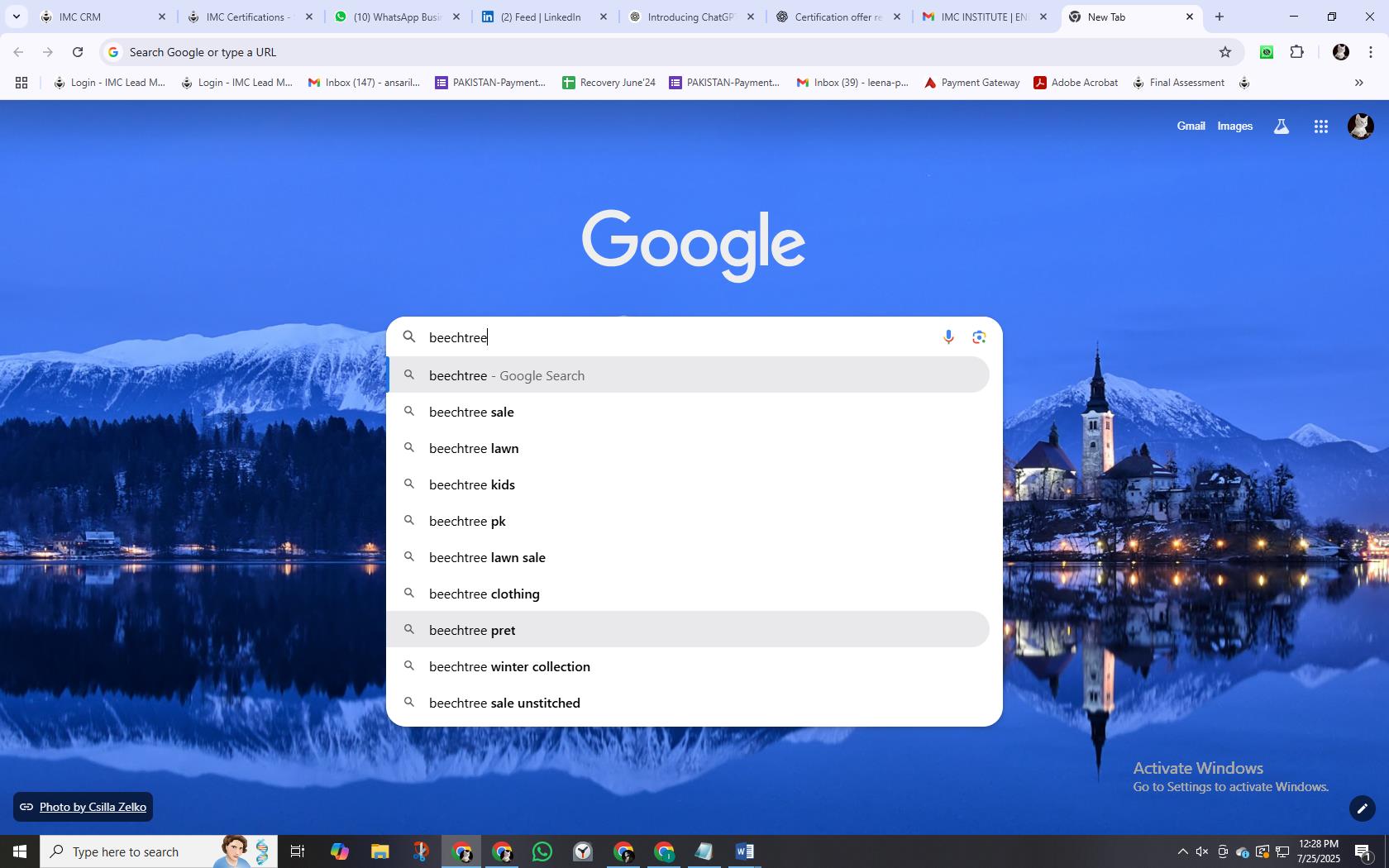Image resolution: width=1389 pixels, height=868 pixels.
Task: Open Gmail link on Google page
Action: pyautogui.click(x=1191, y=126)
